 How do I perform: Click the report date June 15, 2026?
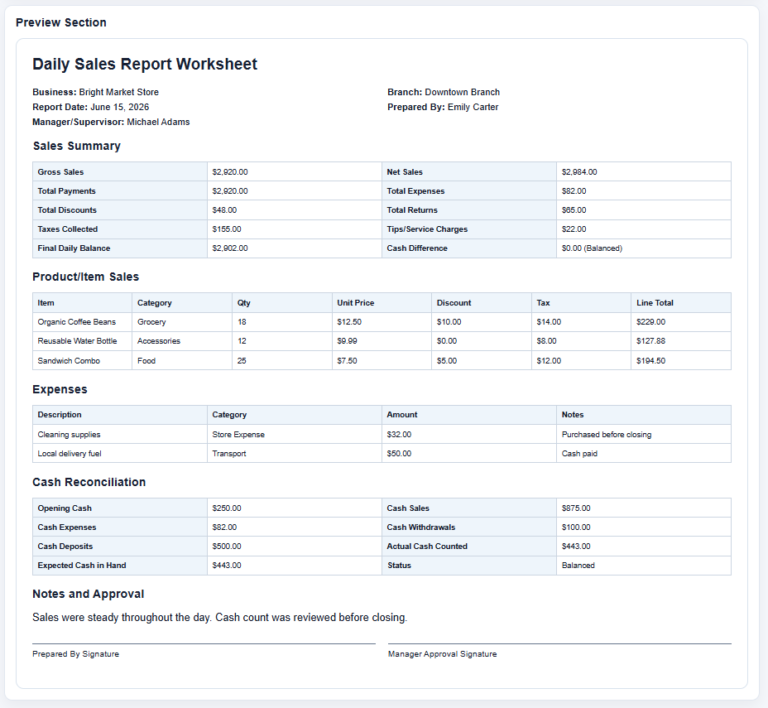120,107
